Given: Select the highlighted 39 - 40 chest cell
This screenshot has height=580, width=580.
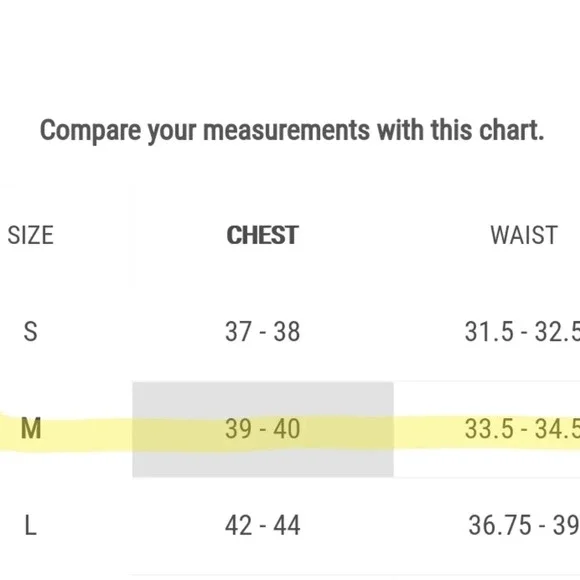Looking at the screenshot, I should pyautogui.click(x=263, y=429).
